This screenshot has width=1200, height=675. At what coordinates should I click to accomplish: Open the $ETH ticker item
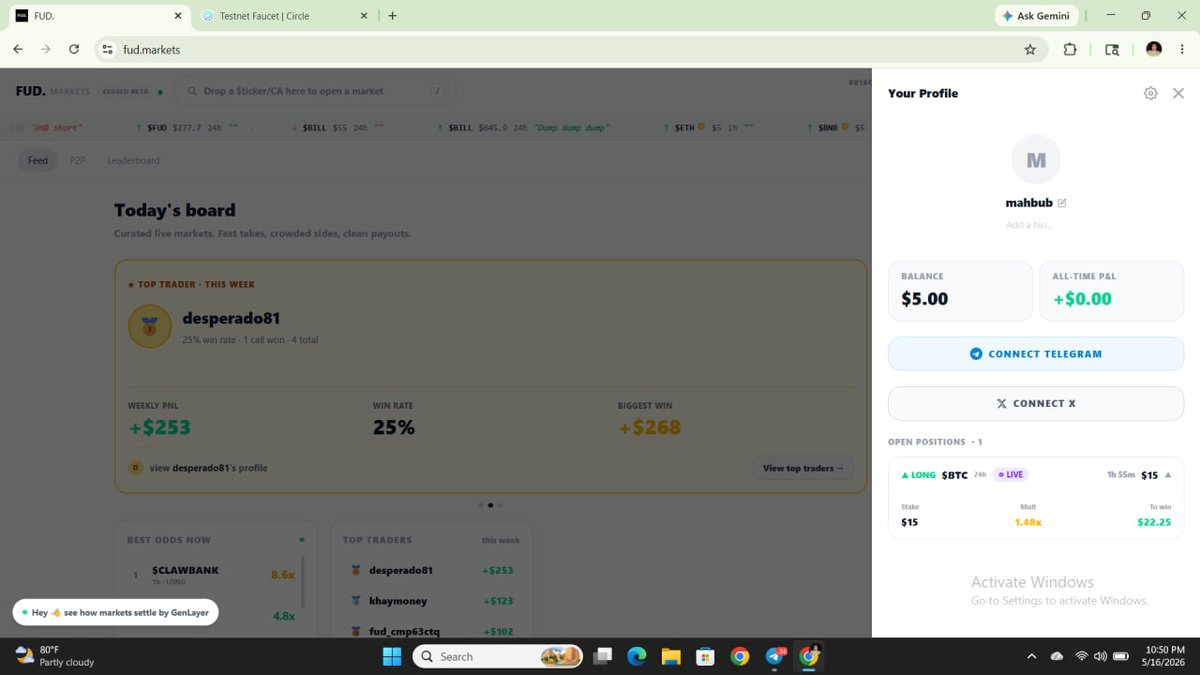(707, 128)
